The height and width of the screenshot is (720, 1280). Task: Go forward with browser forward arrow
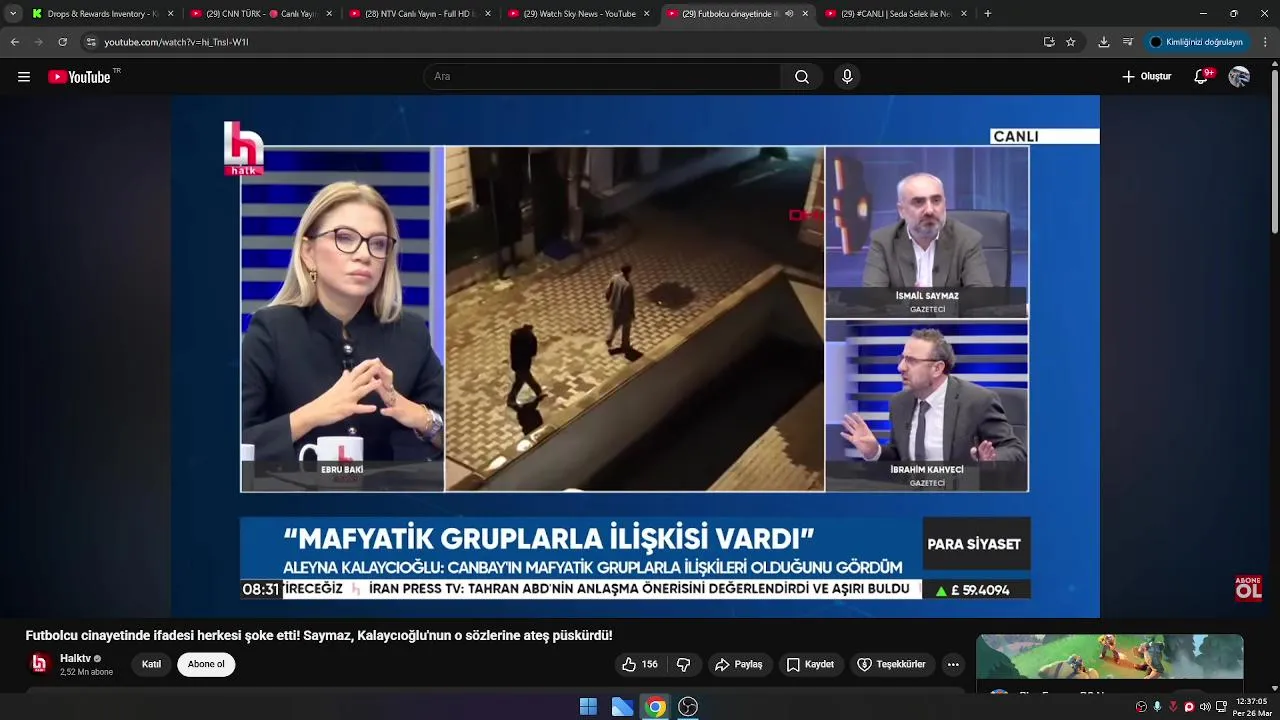click(x=38, y=42)
